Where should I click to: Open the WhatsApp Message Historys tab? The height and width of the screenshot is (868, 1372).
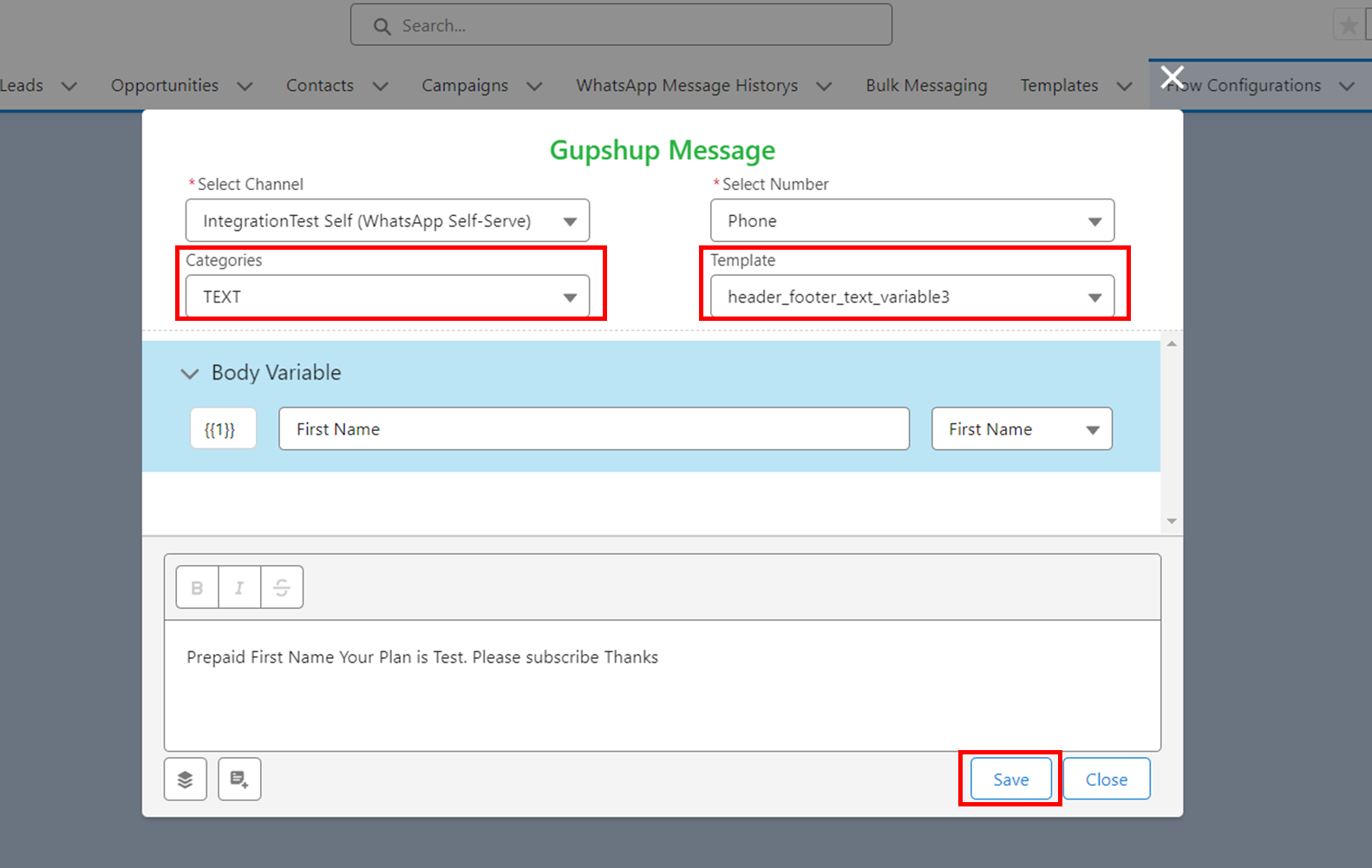pyautogui.click(x=687, y=85)
